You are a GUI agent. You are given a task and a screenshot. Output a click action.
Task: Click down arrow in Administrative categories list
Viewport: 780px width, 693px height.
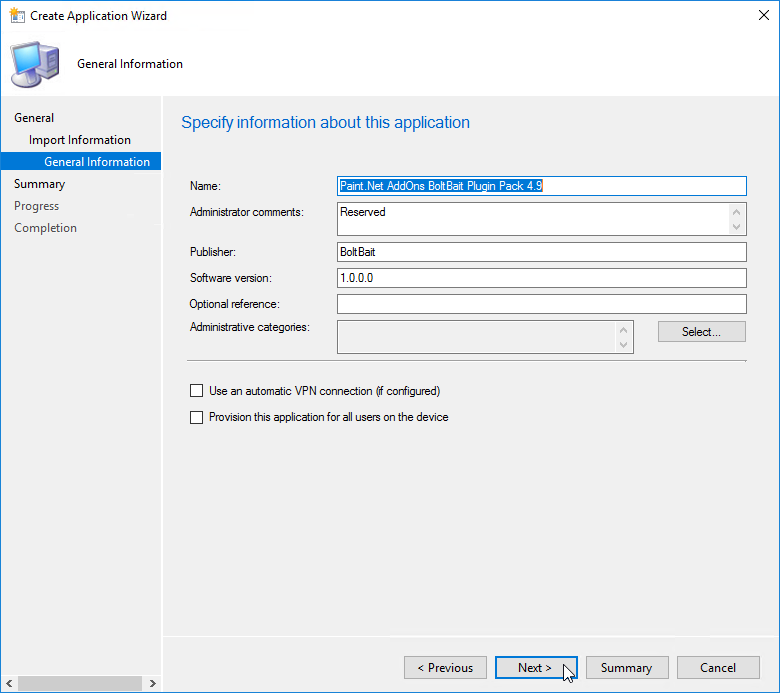click(625, 345)
